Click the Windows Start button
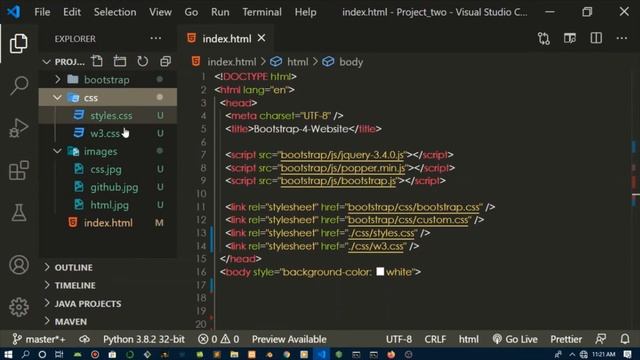 (x=8, y=354)
